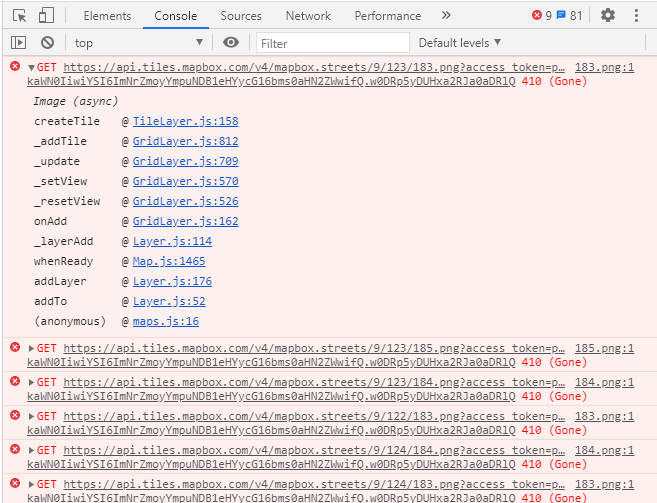Click error icon on the 124/184.png row

pos(15,449)
